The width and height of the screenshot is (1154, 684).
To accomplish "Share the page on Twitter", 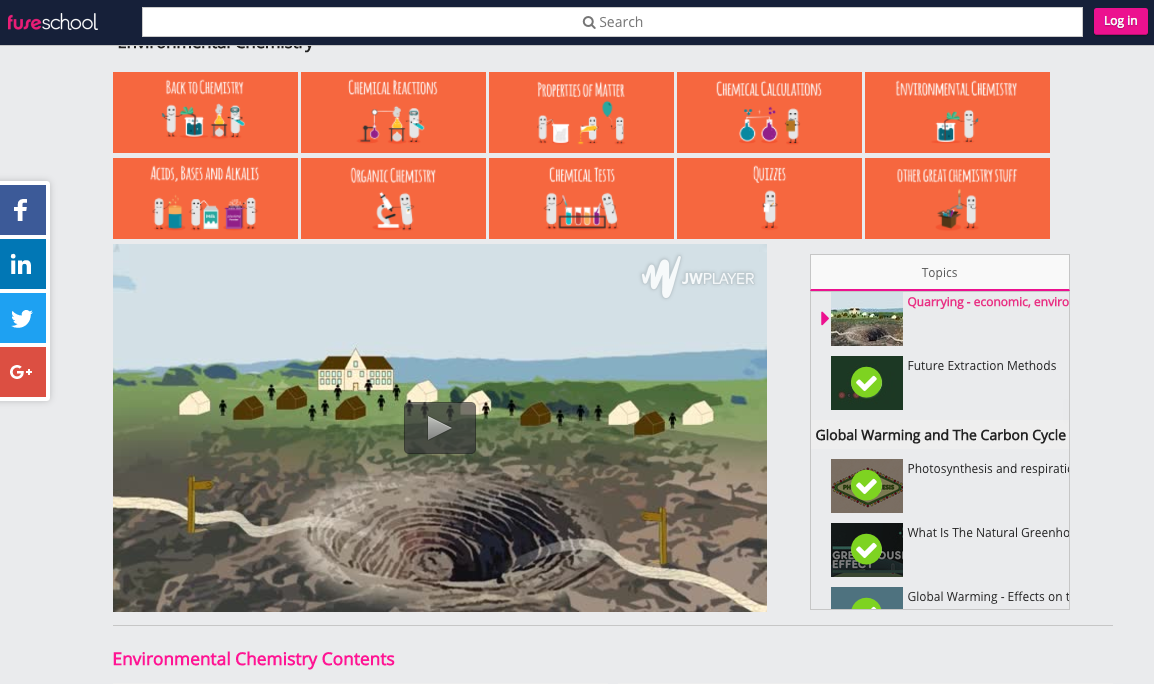I will click(x=22, y=318).
